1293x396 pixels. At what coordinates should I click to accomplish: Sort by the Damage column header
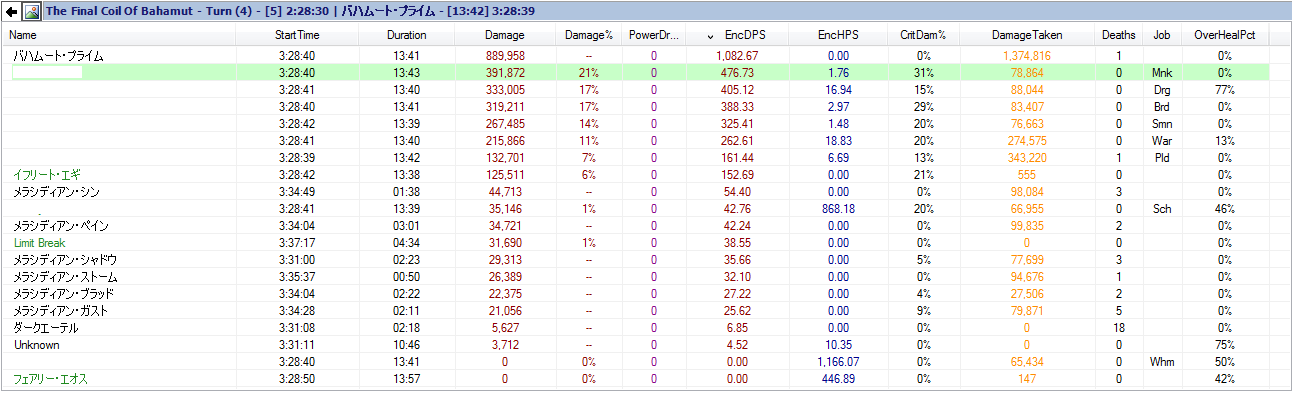click(x=504, y=35)
